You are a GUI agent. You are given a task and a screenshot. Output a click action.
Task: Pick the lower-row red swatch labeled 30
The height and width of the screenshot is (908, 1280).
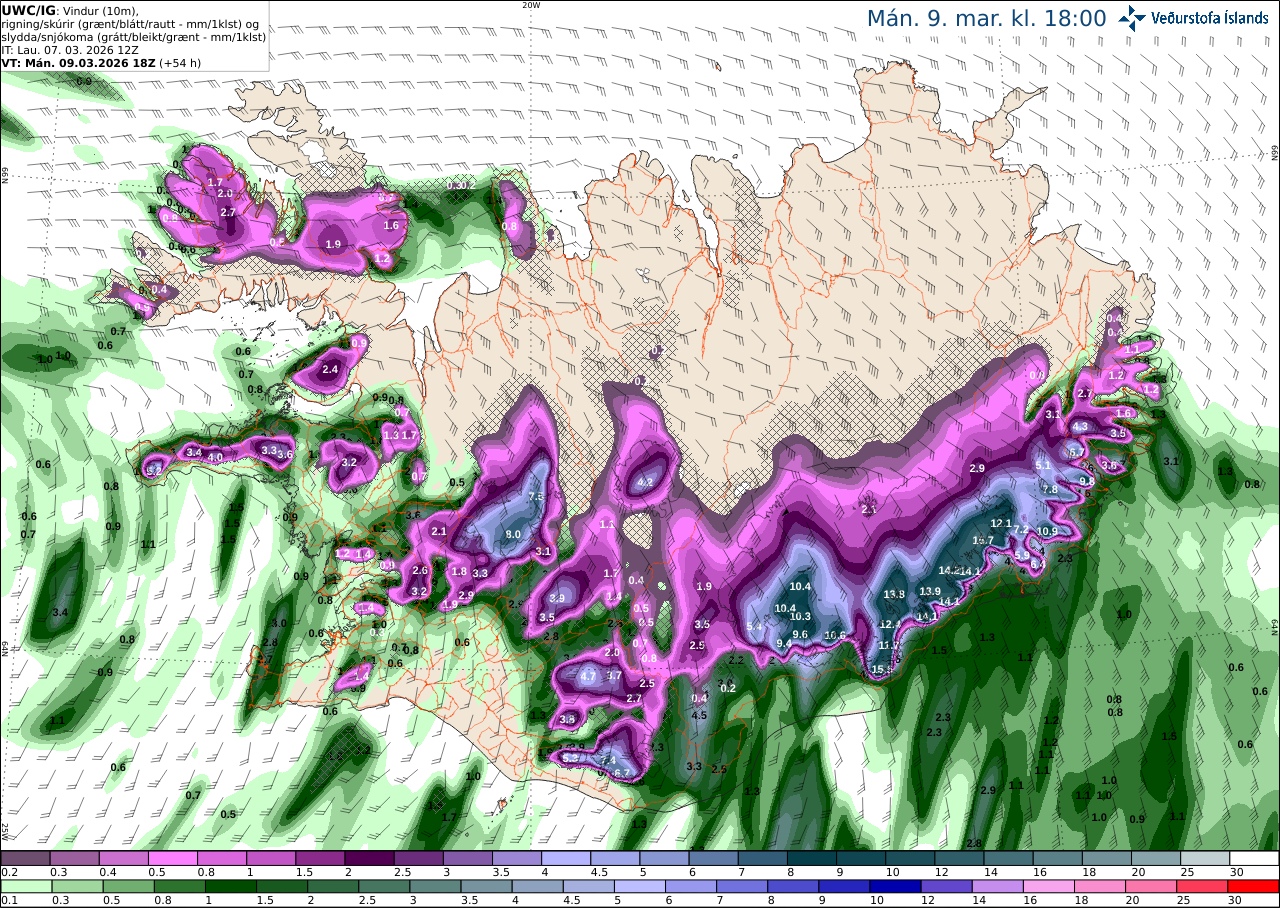pyautogui.click(x=1255, y=886)
